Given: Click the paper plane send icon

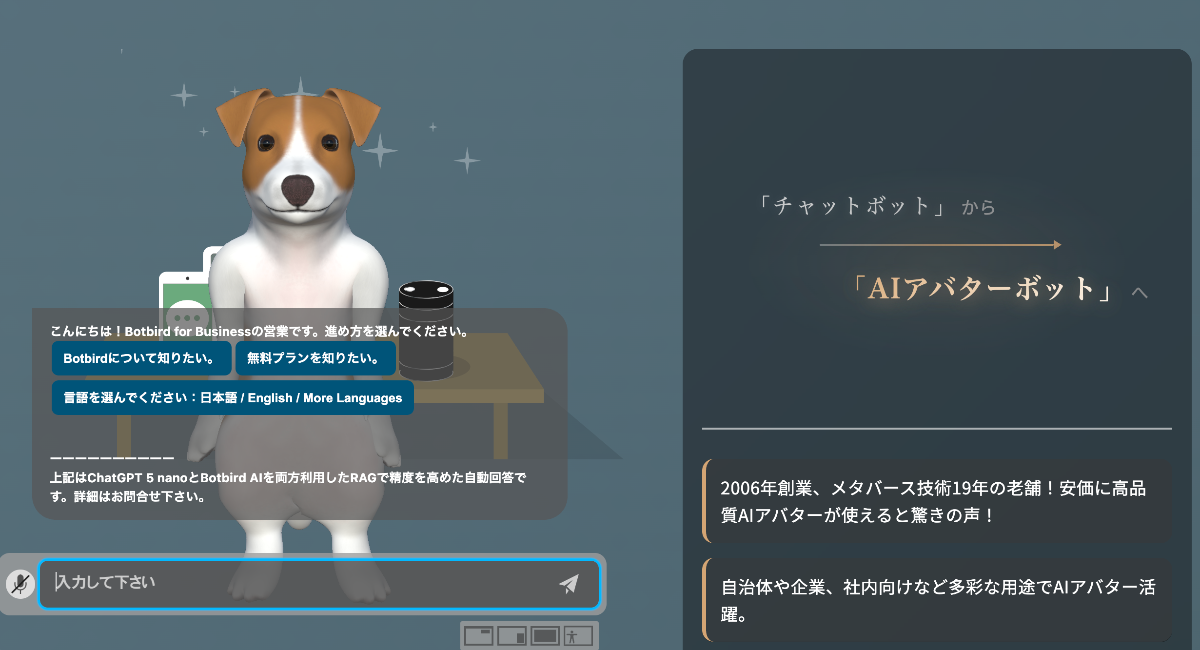Looking at the screenshot, I should pos(570,583).
